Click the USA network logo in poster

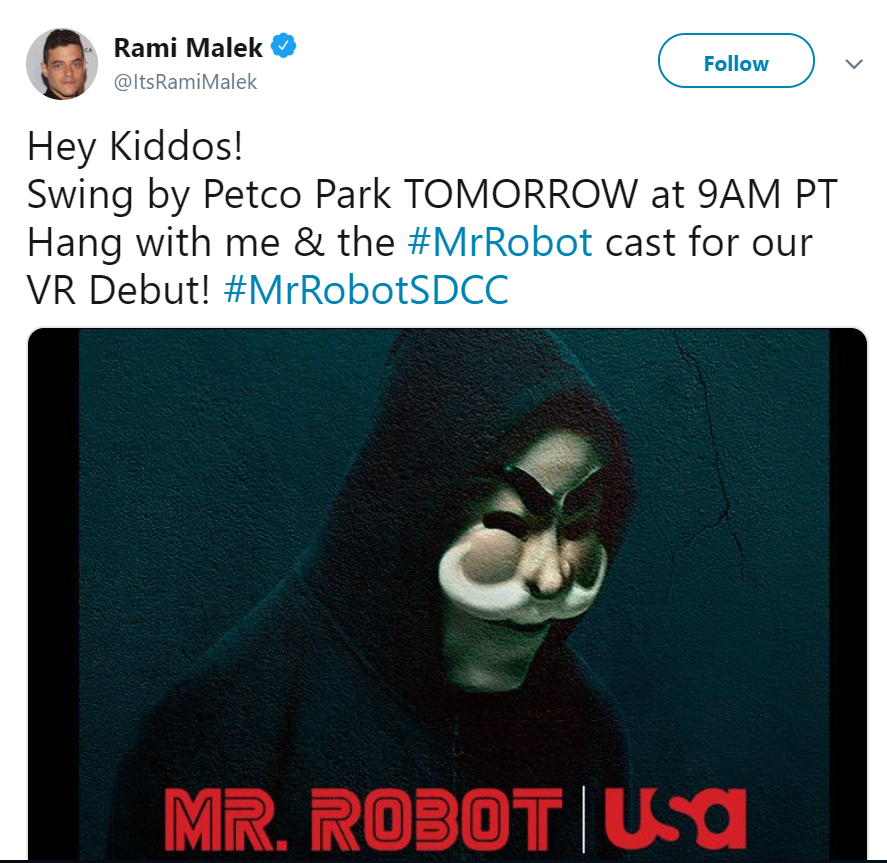tap(675, 819)
